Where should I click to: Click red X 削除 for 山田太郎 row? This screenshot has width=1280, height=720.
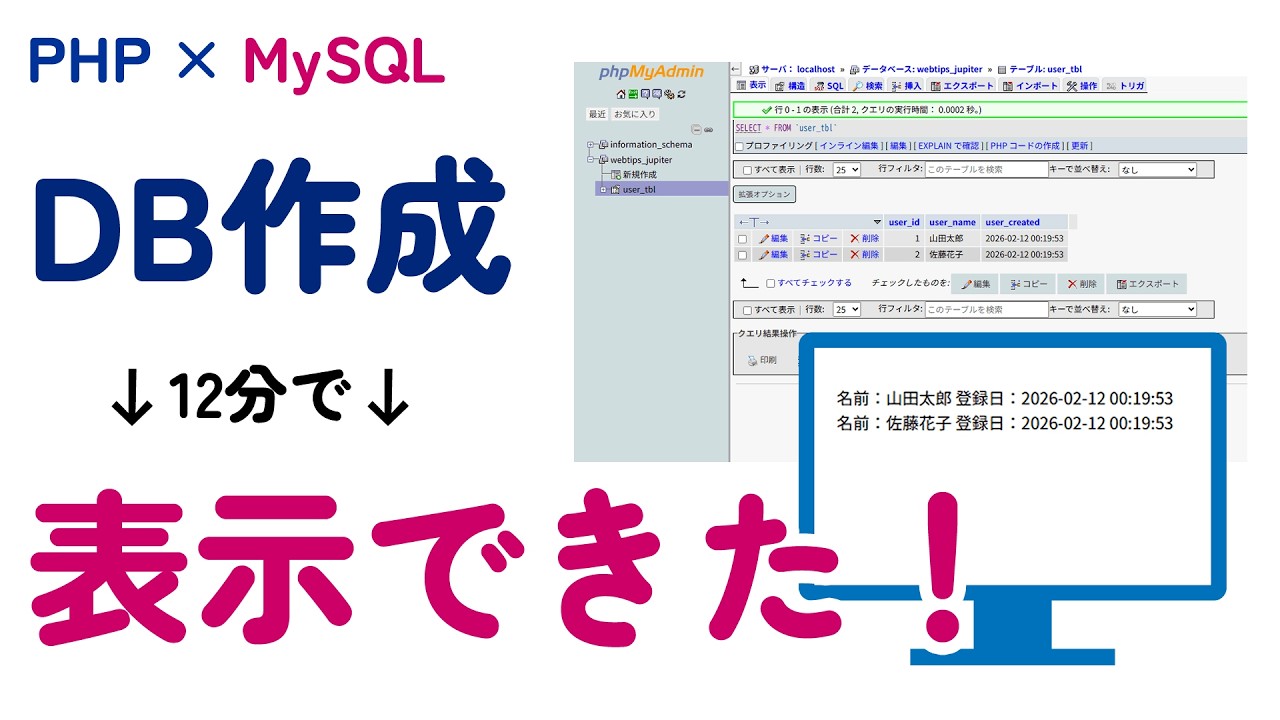tap(855, 239)
